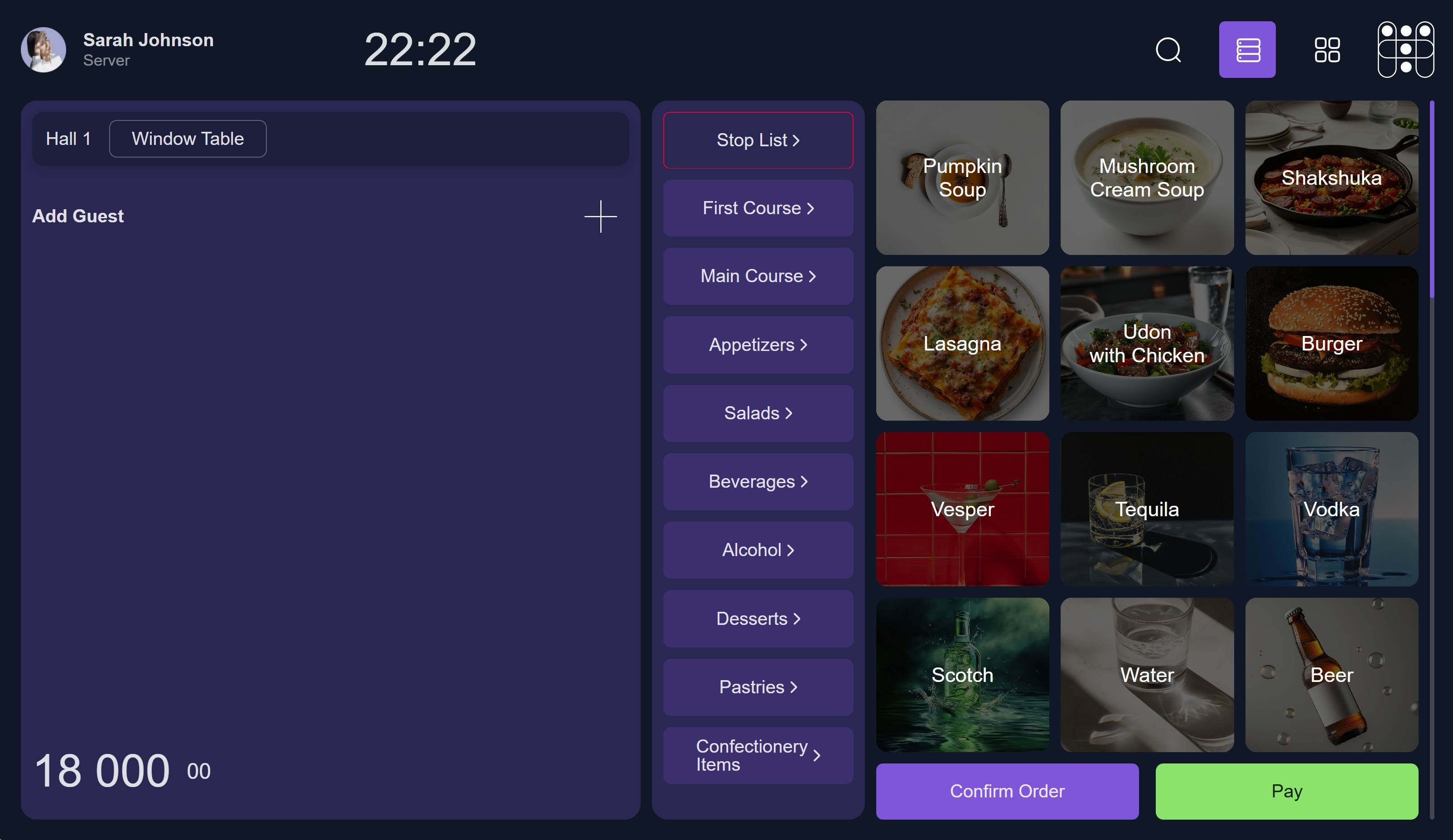Click the Add Guest plus icon
Screen dimensions: 1453x840
pyautogui.click(x=600, y=216)
